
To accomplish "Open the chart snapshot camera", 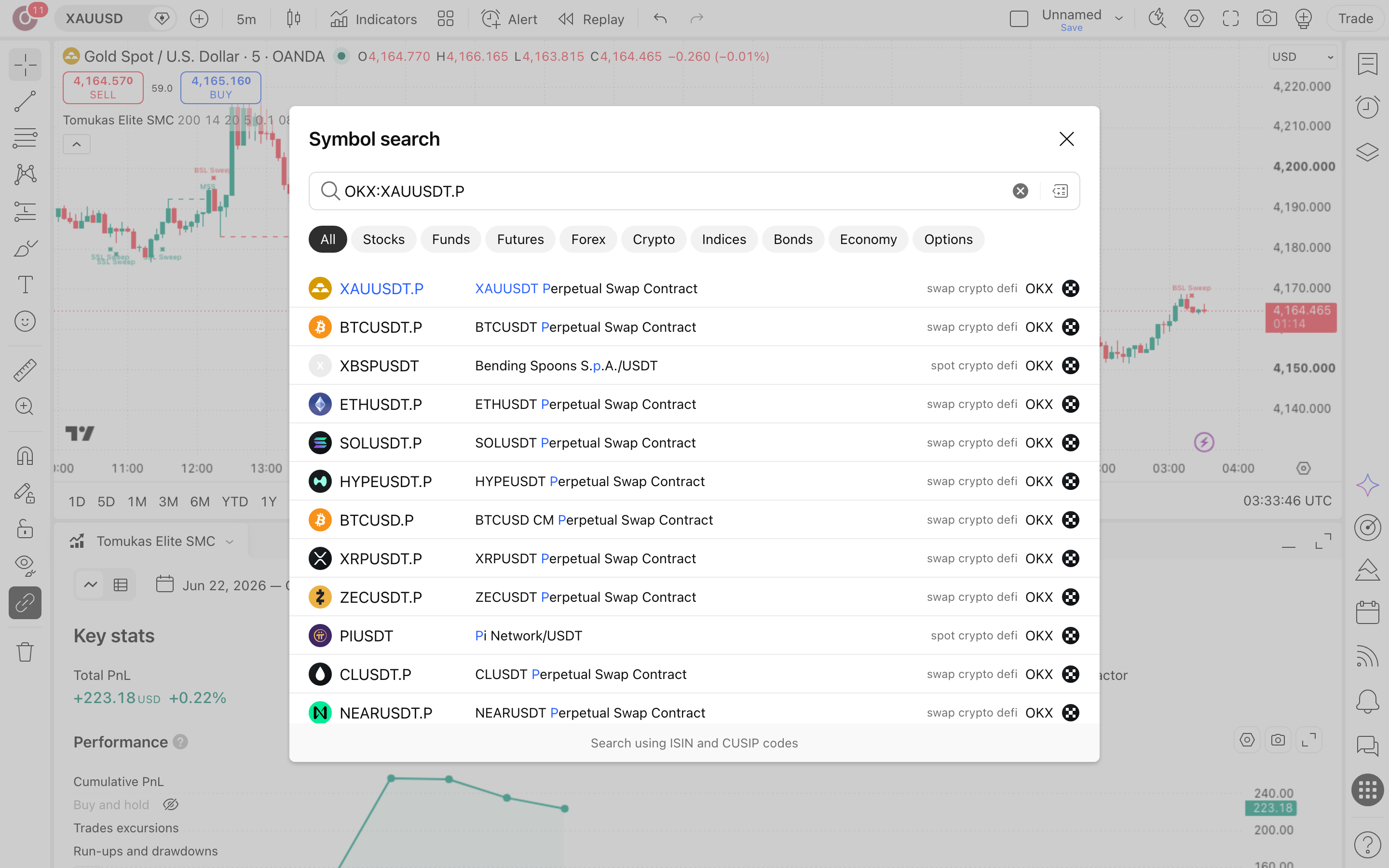I will pyautogui.click(x=1266, y=18).
